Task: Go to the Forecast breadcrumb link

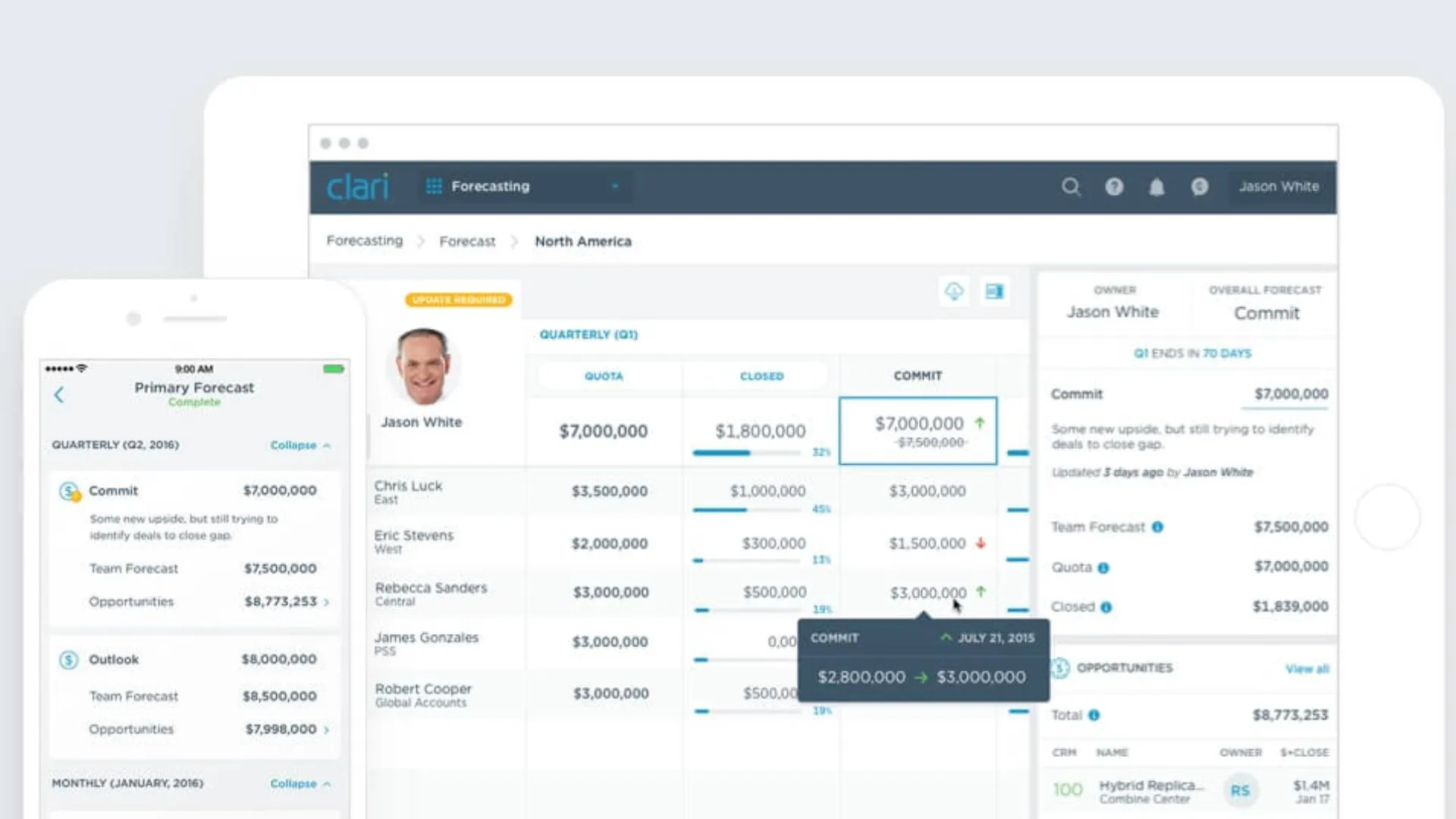Action: (467, 241)
